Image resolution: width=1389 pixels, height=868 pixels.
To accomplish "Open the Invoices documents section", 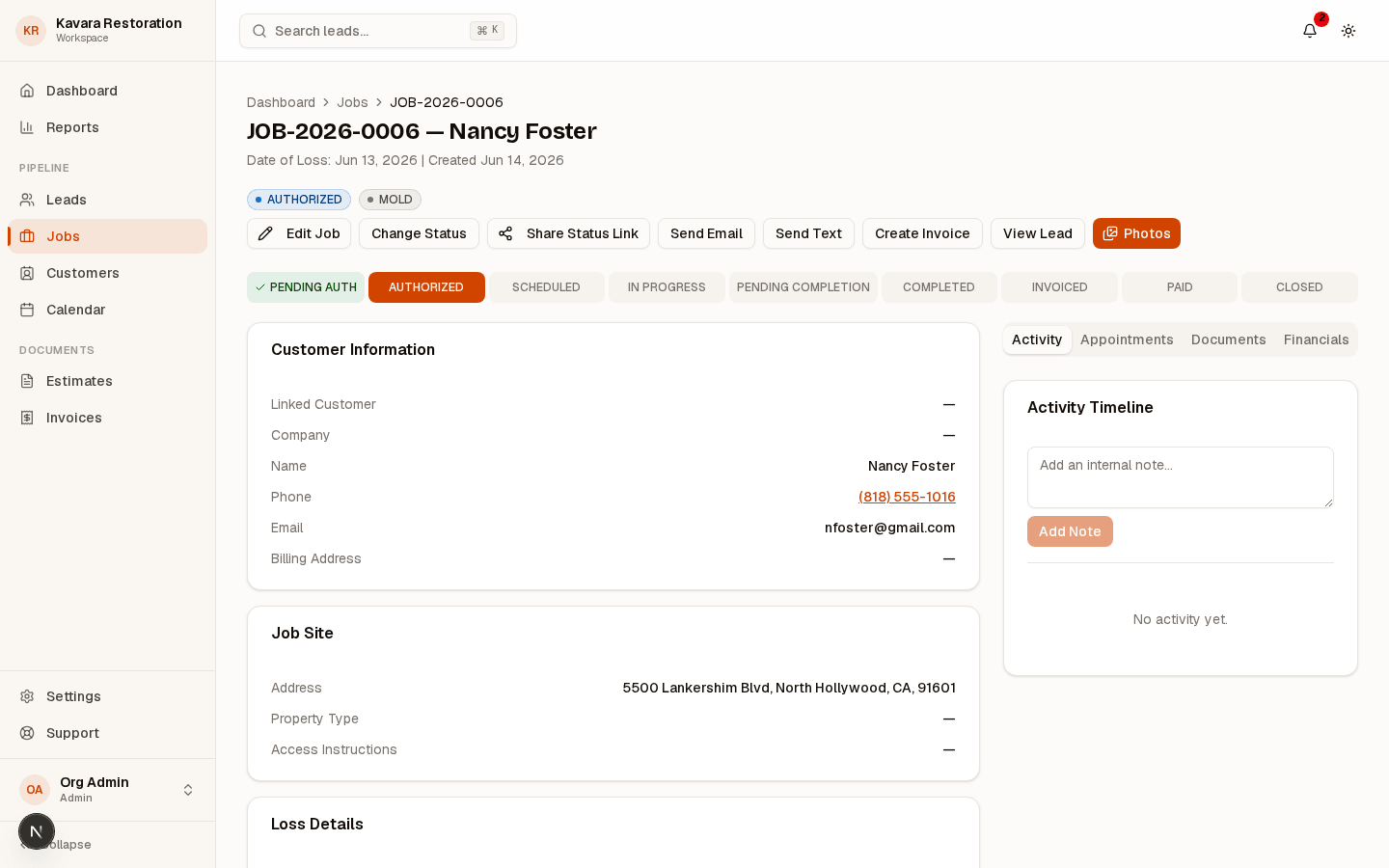I will (x=107, y=418).
